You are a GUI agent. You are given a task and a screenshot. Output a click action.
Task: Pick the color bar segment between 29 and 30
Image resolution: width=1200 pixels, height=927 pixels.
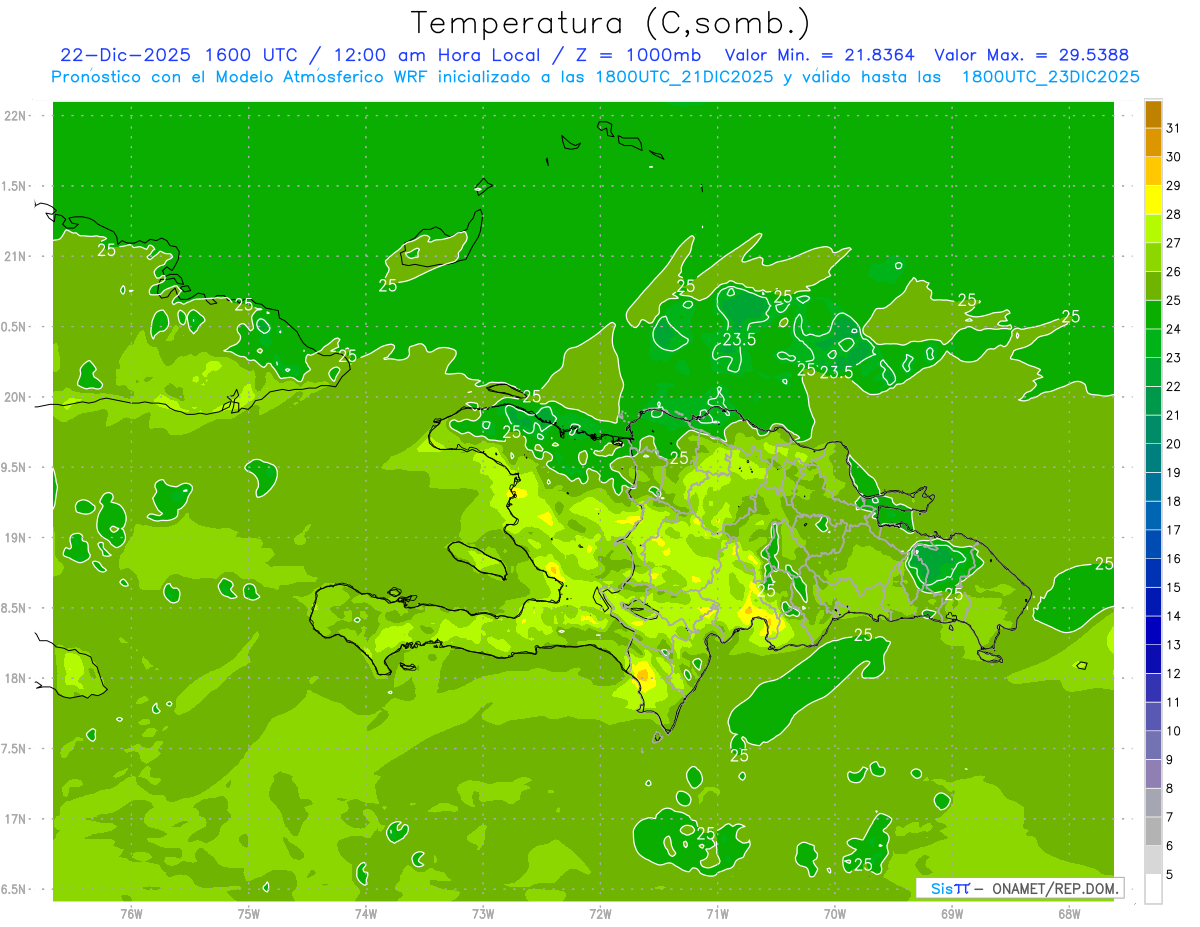1153,171
